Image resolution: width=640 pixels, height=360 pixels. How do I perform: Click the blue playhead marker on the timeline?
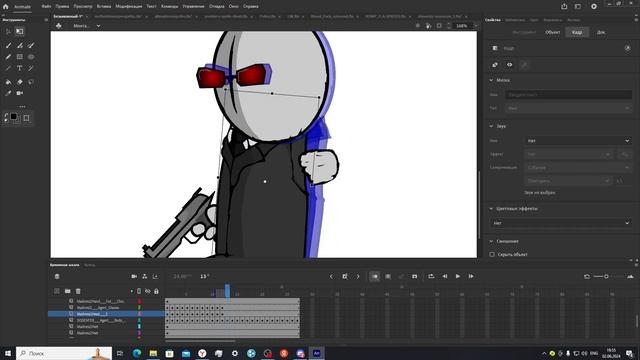tap(227, 290)
